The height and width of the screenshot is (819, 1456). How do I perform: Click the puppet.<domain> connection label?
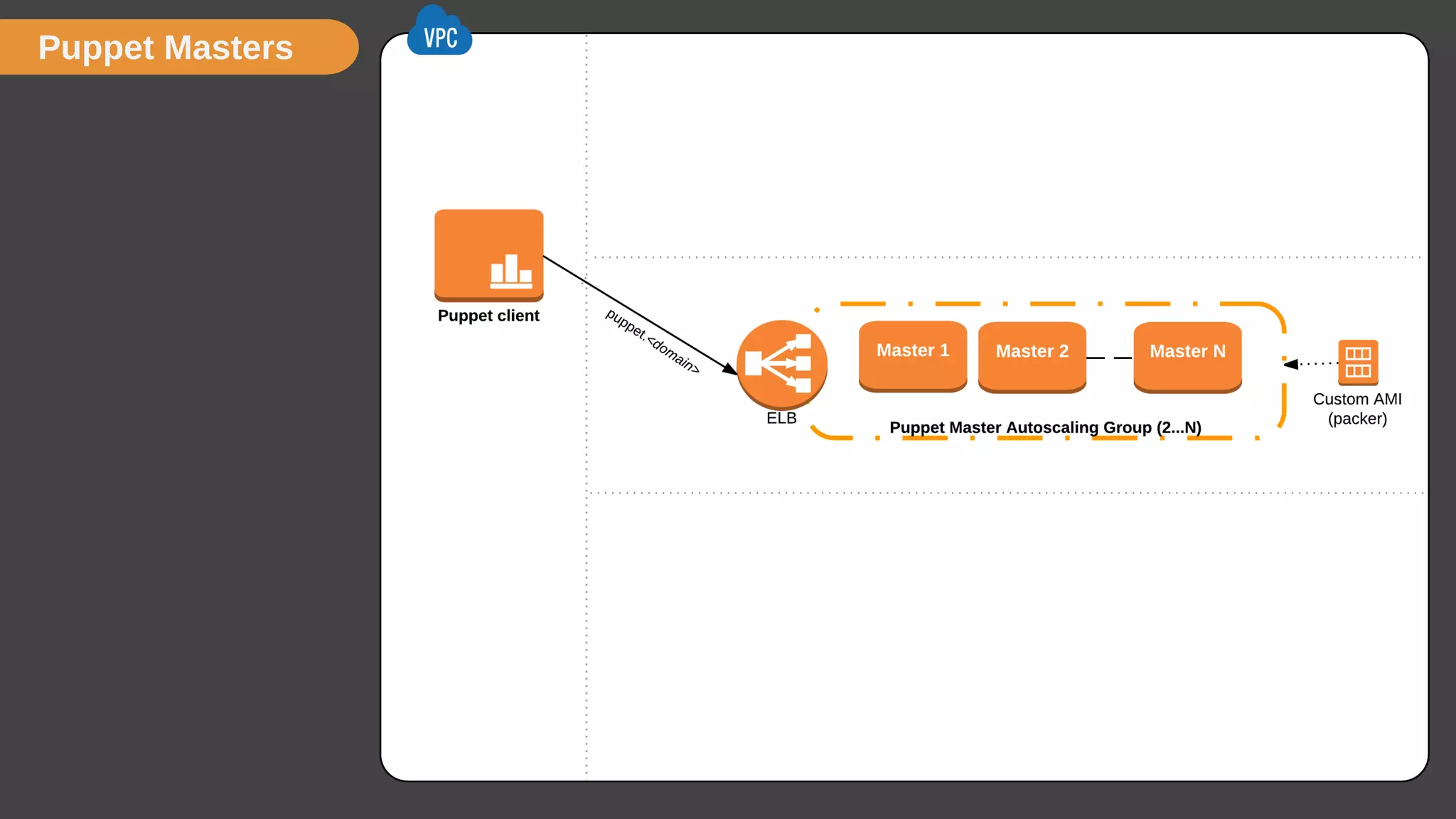652,341
